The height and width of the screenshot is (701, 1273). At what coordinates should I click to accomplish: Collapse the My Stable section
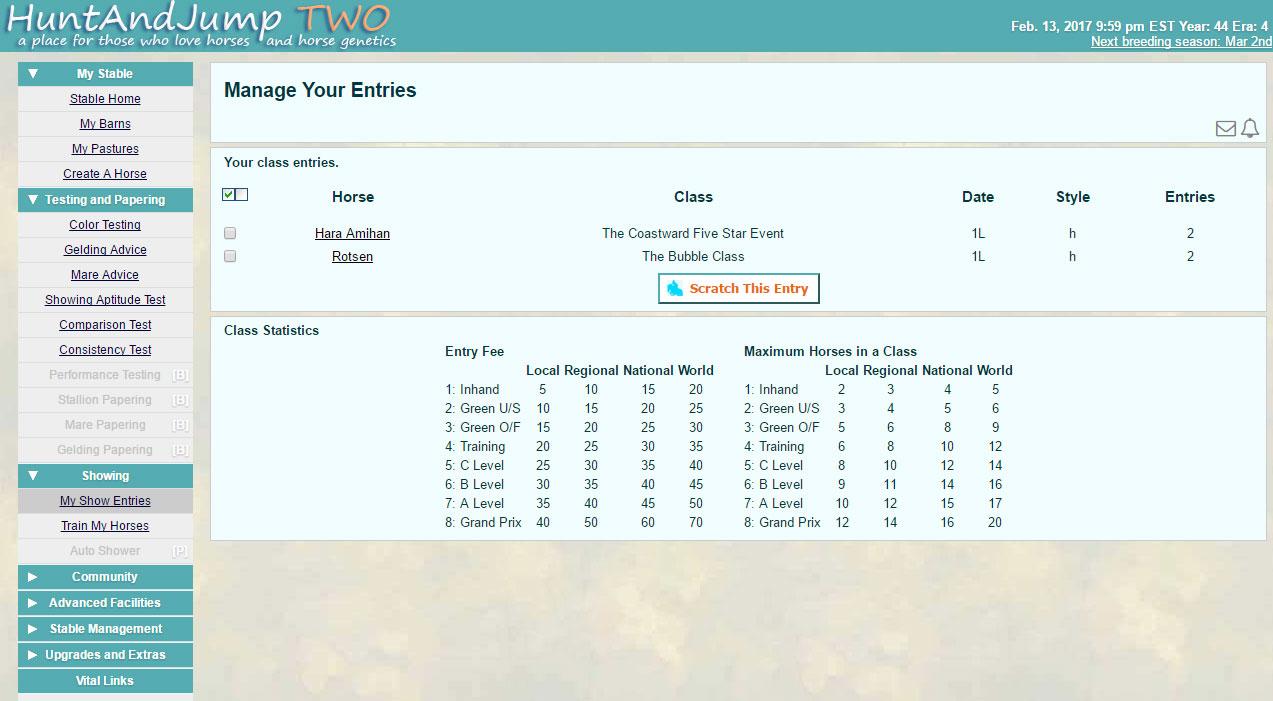[105, 74]
